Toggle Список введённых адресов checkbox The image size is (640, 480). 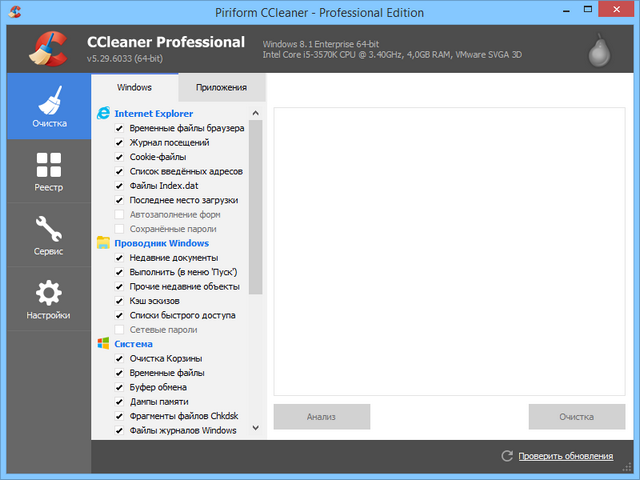click(119, 171)
